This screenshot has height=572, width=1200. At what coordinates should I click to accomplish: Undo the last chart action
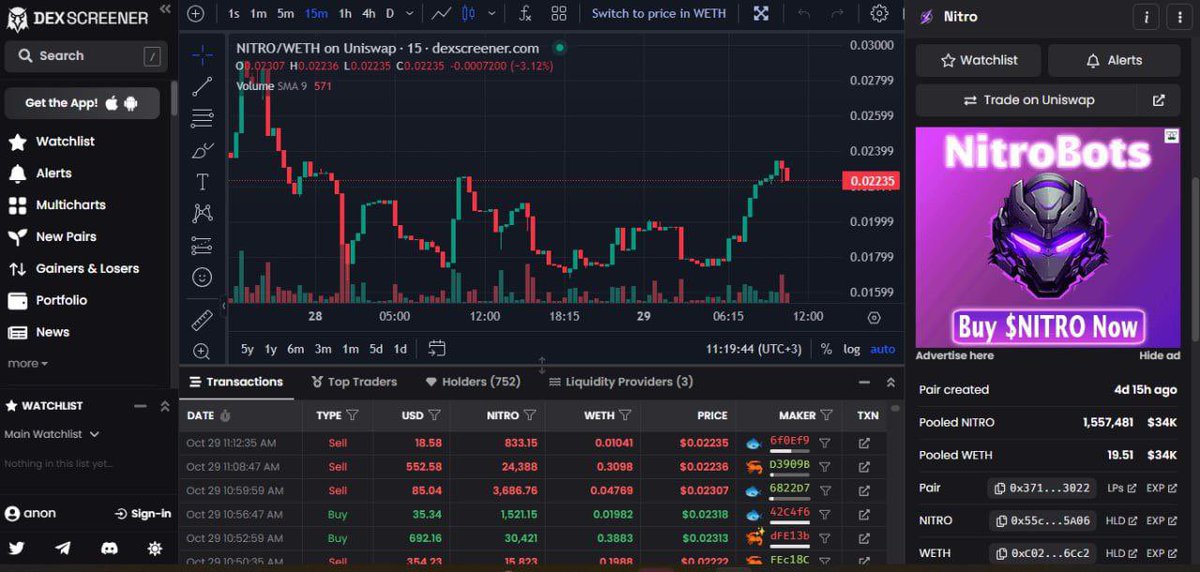point(804,14)
